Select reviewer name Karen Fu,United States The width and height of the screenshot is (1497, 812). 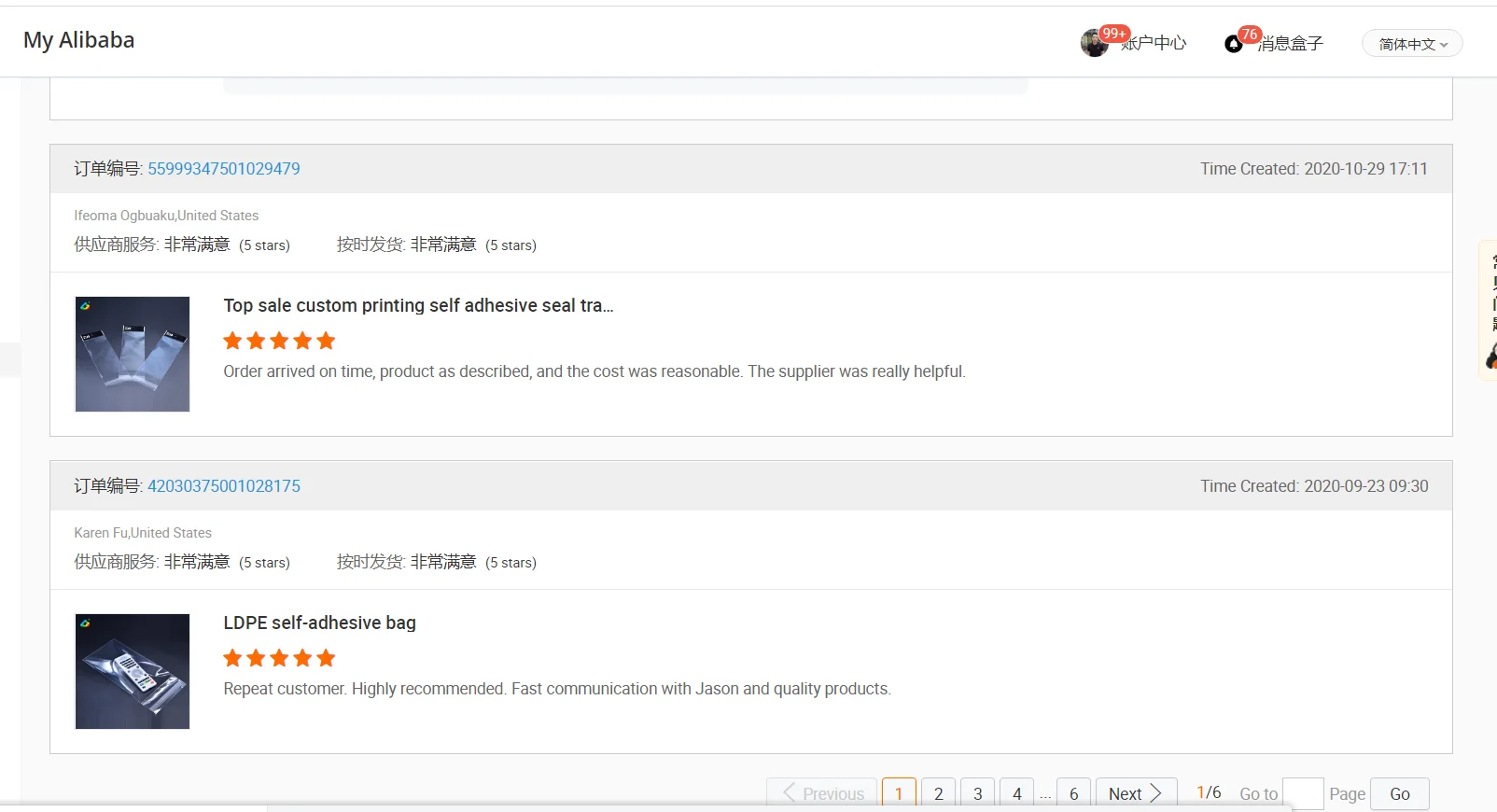(143, 533)
